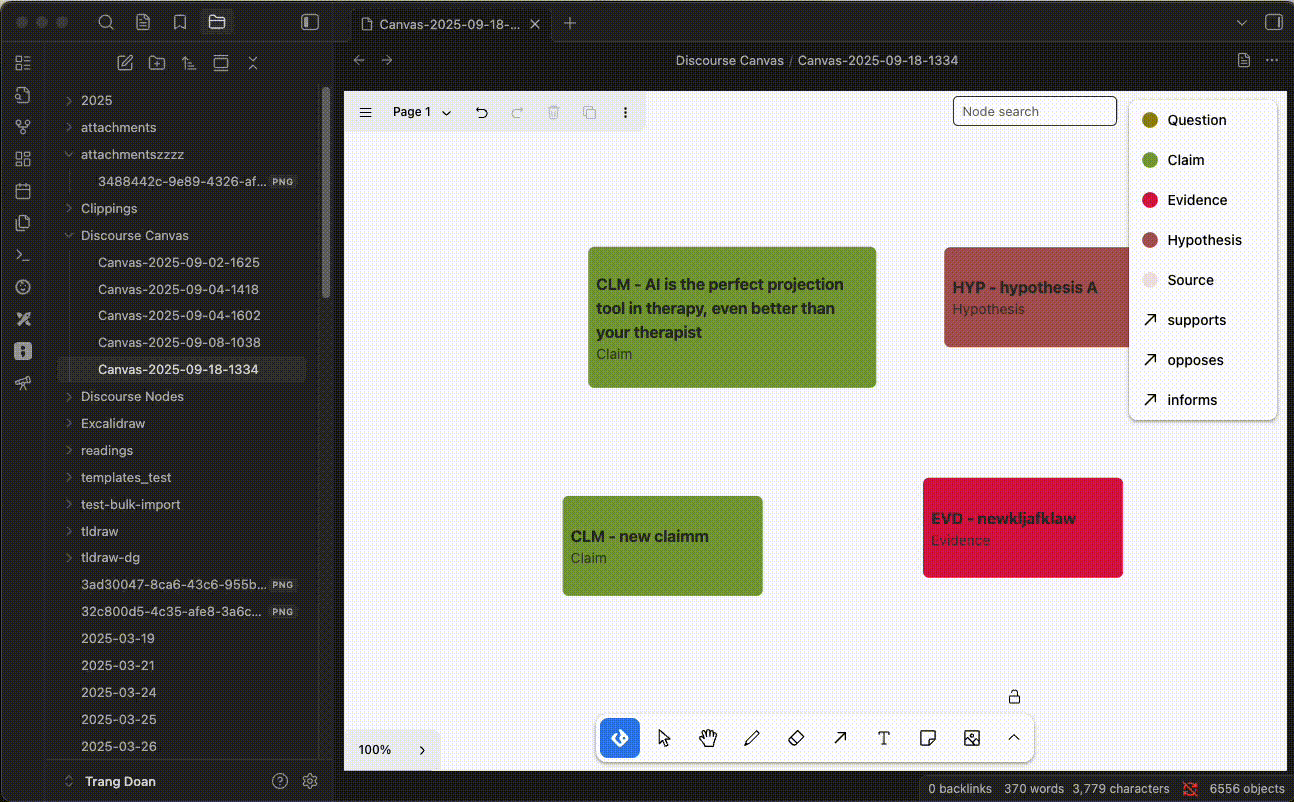Select the Sticky Note tool
The width and height of the screenshot is (1294, 802).
(x=928, y=738)
